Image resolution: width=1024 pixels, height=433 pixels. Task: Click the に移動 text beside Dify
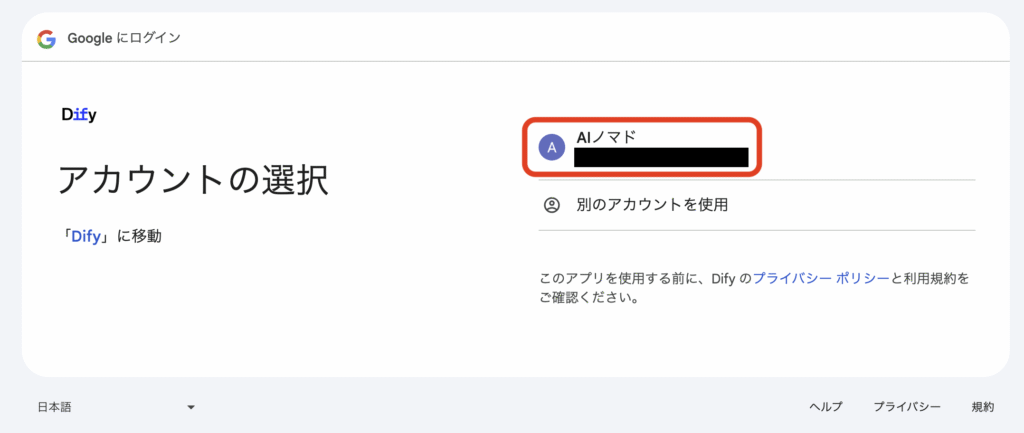coord(139,236)
